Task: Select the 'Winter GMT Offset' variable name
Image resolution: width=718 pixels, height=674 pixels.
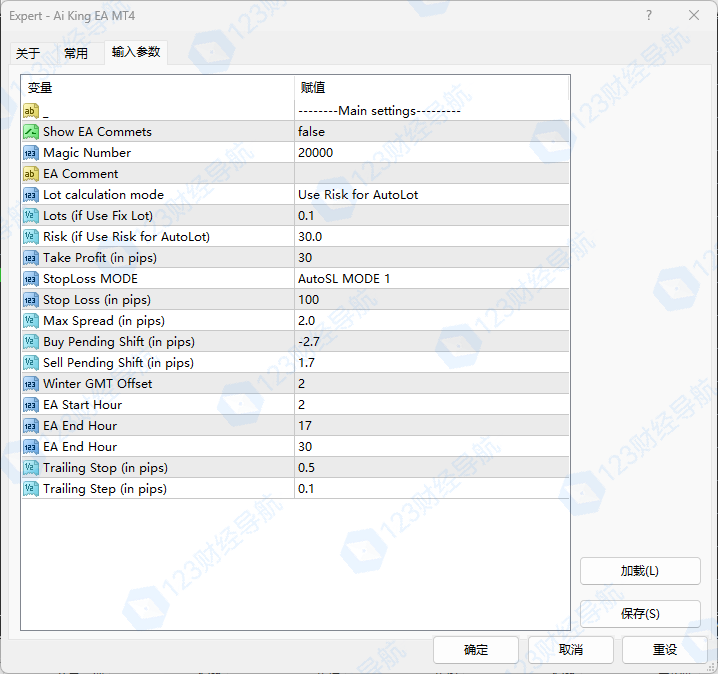Action: pos(98,384)
